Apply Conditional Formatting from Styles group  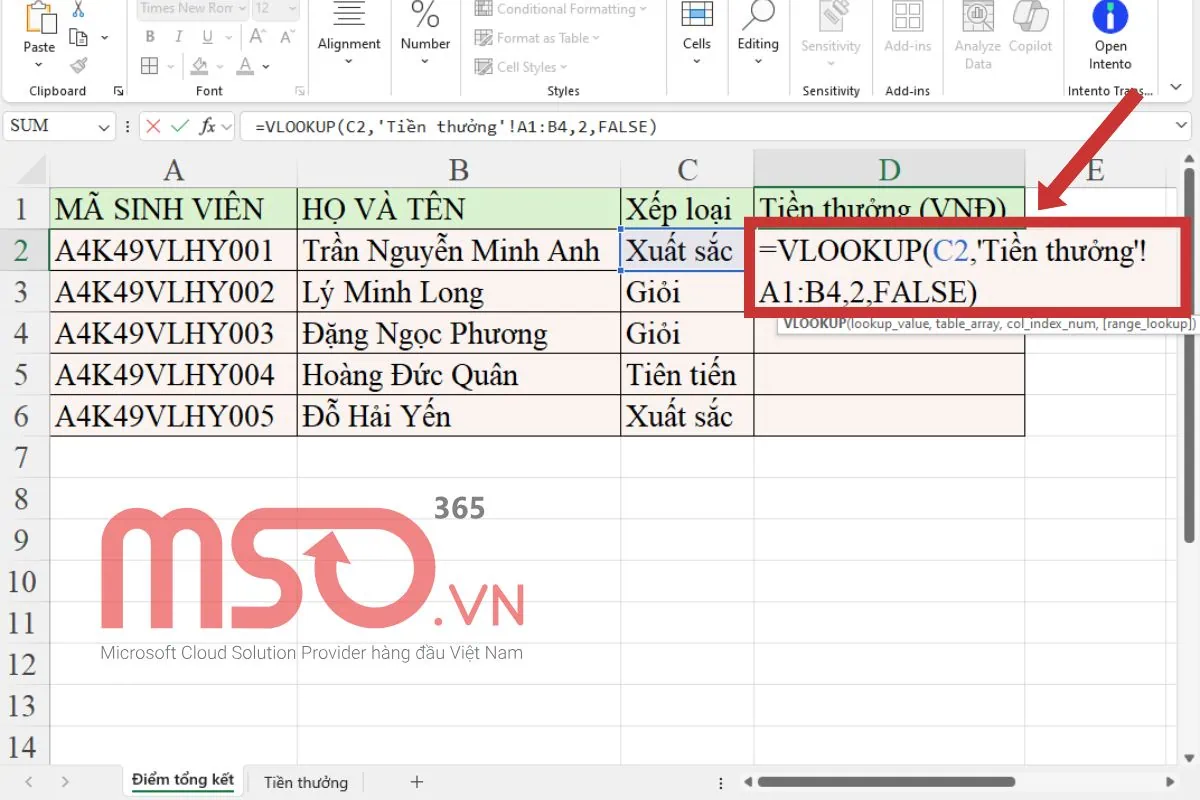[561, 9]
